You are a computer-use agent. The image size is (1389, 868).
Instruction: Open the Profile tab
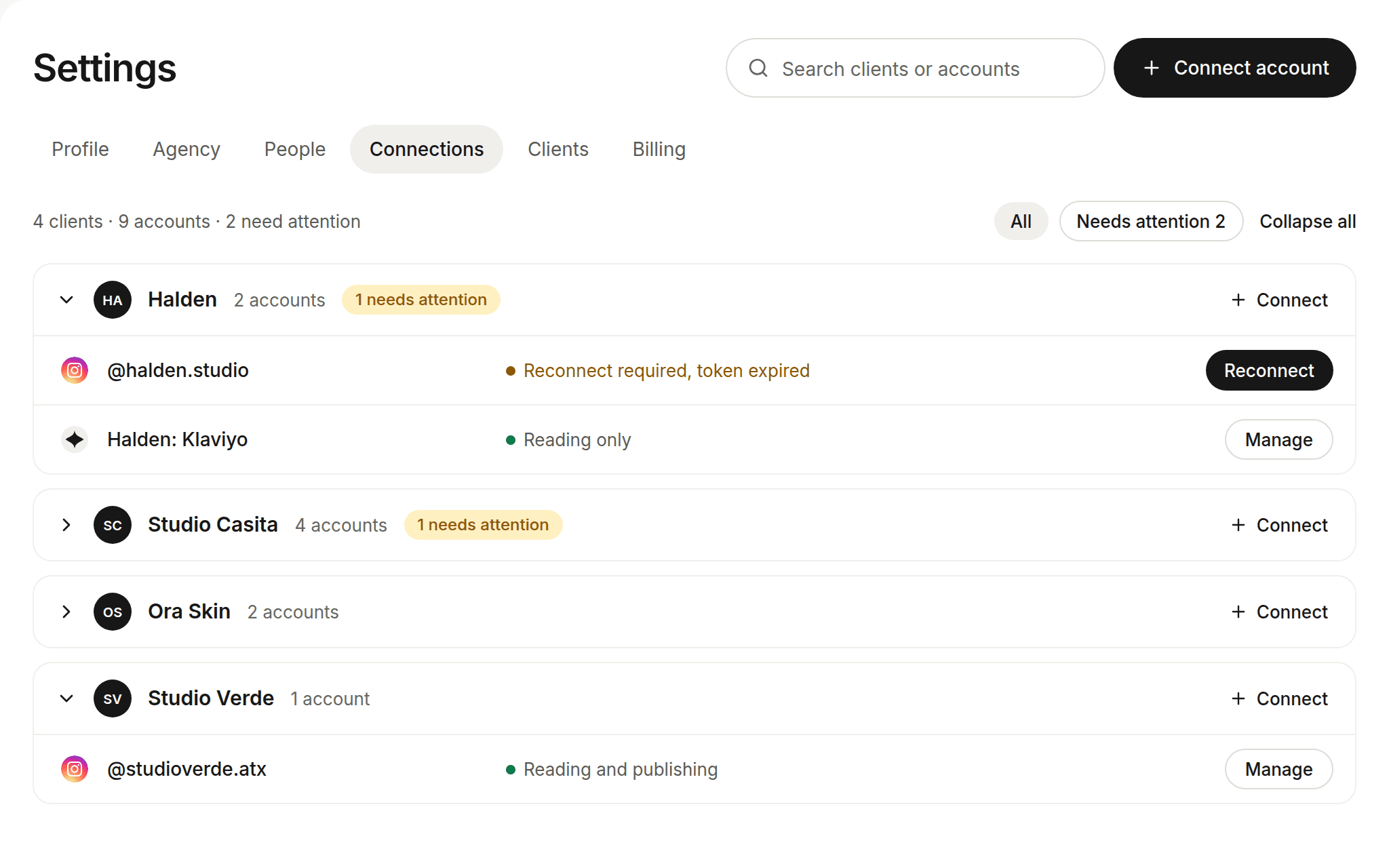80,149
